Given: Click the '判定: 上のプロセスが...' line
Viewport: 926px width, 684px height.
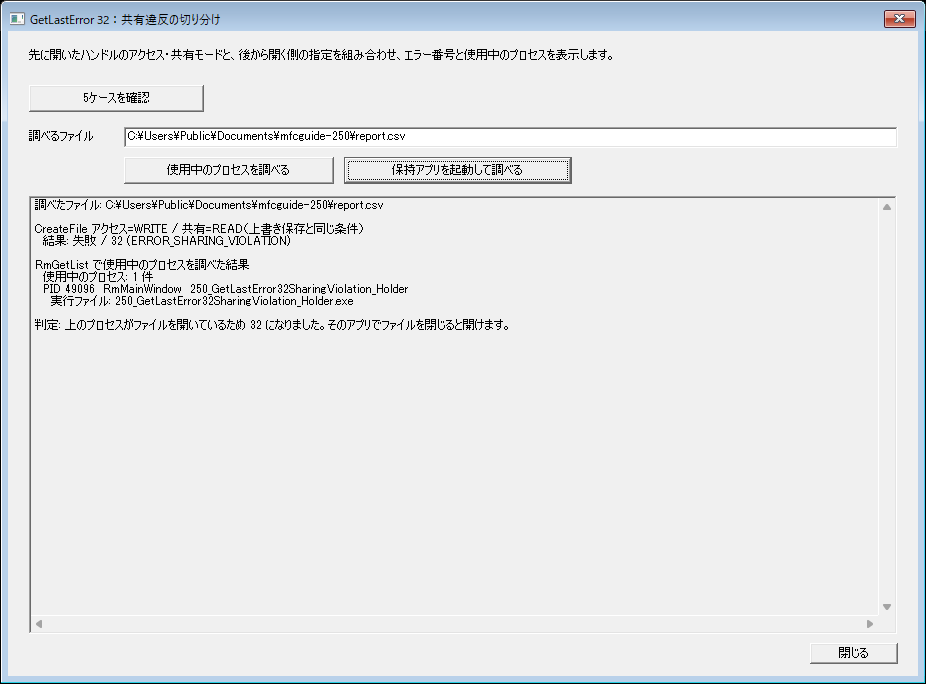Looking at the screenshot, I should click(272, 325).
